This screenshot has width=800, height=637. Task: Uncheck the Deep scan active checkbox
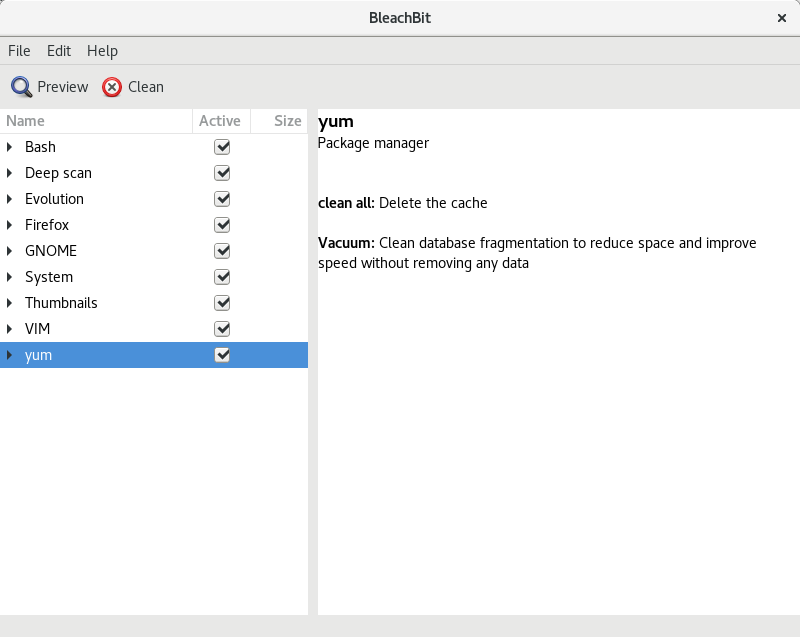tap(222, 173)
